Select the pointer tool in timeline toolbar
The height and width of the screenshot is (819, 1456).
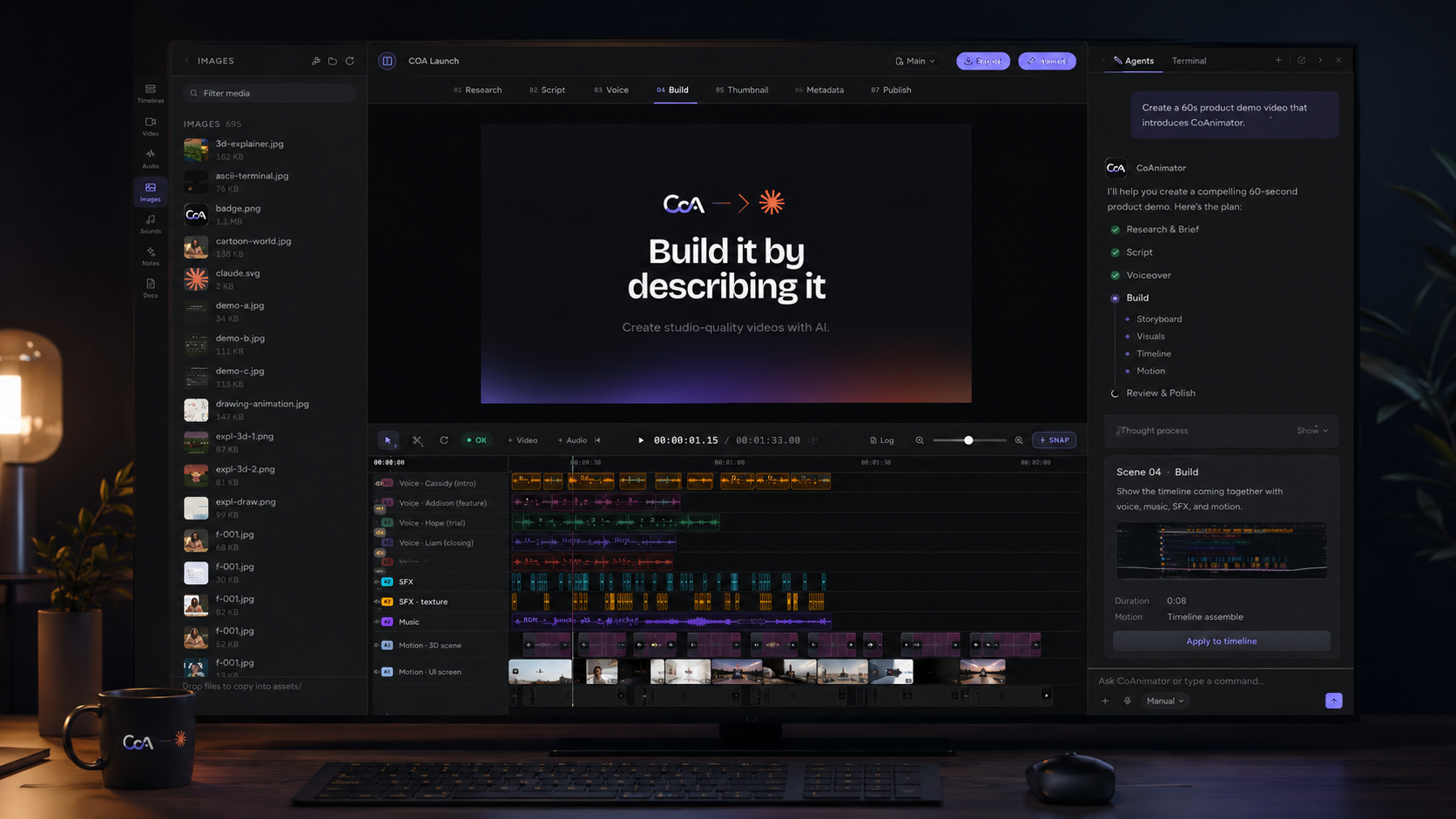388,440
